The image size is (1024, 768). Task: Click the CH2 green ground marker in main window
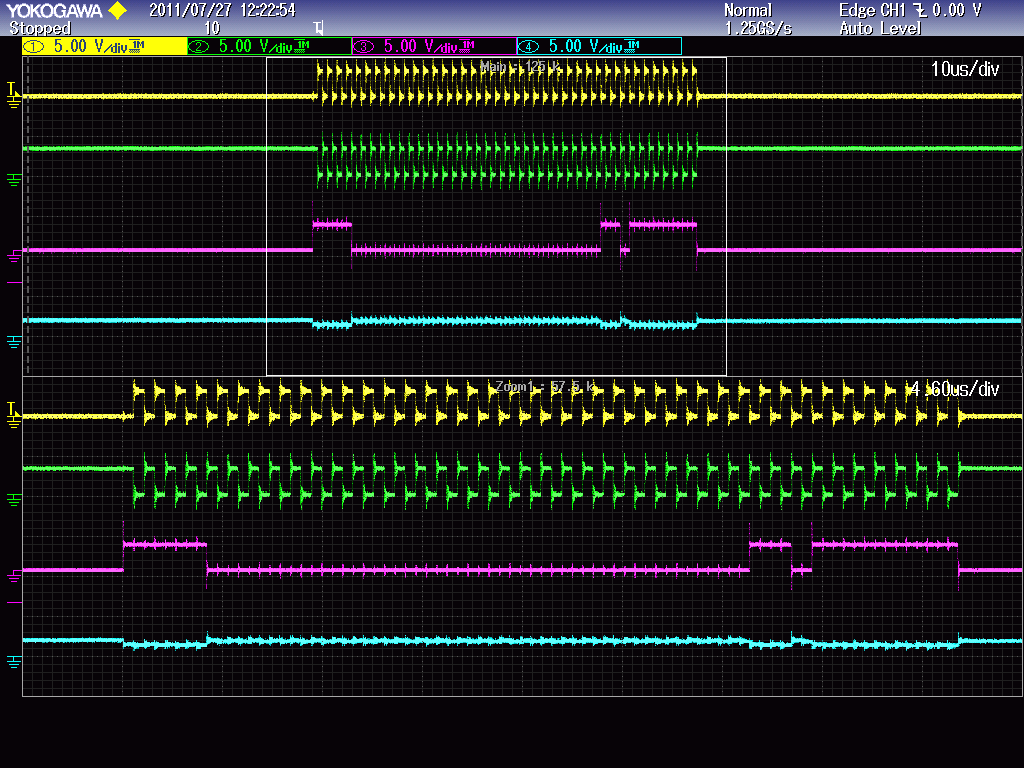(x=13, y=180)
